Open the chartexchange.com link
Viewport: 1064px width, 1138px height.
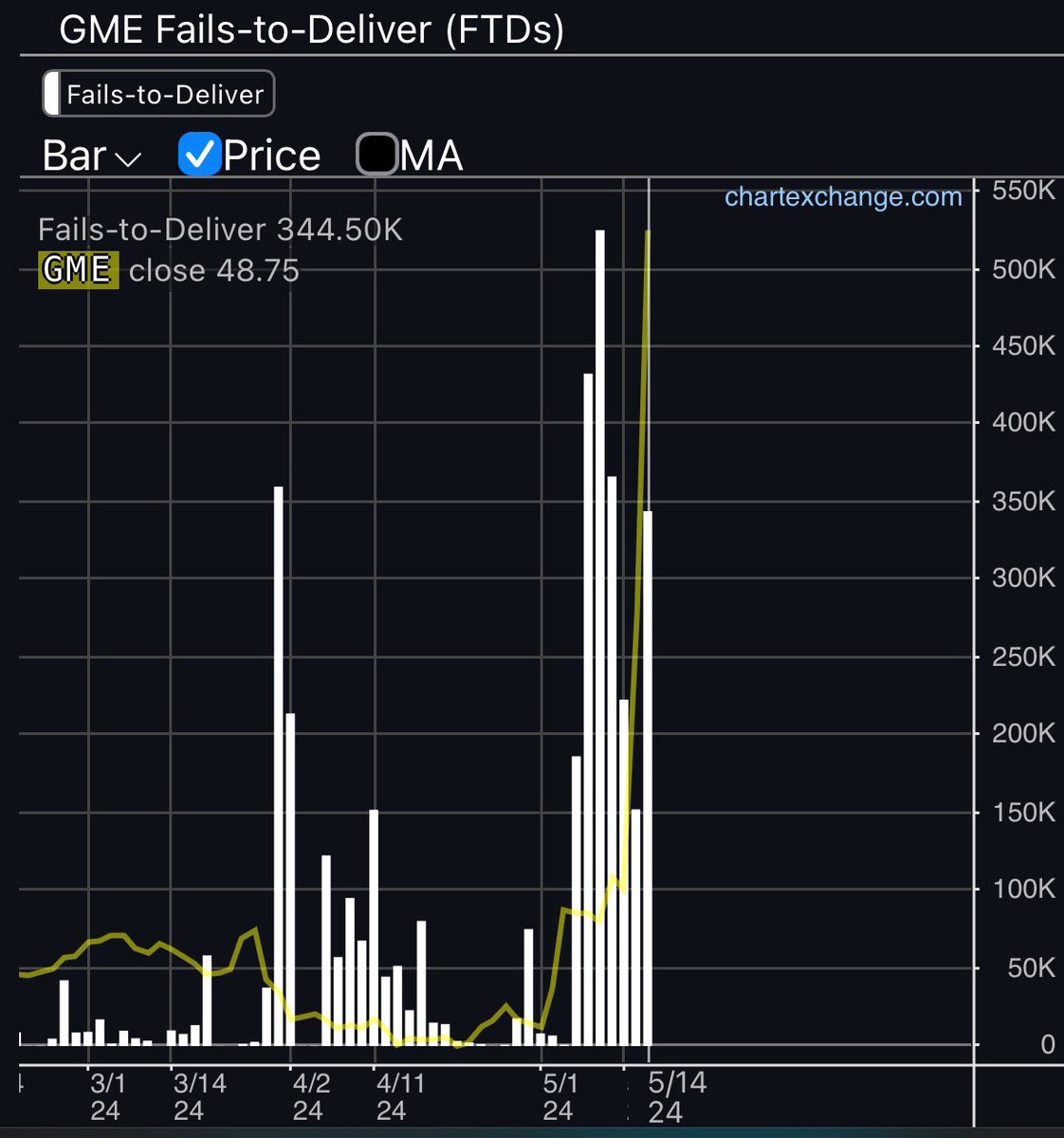(x=843, y=197)
